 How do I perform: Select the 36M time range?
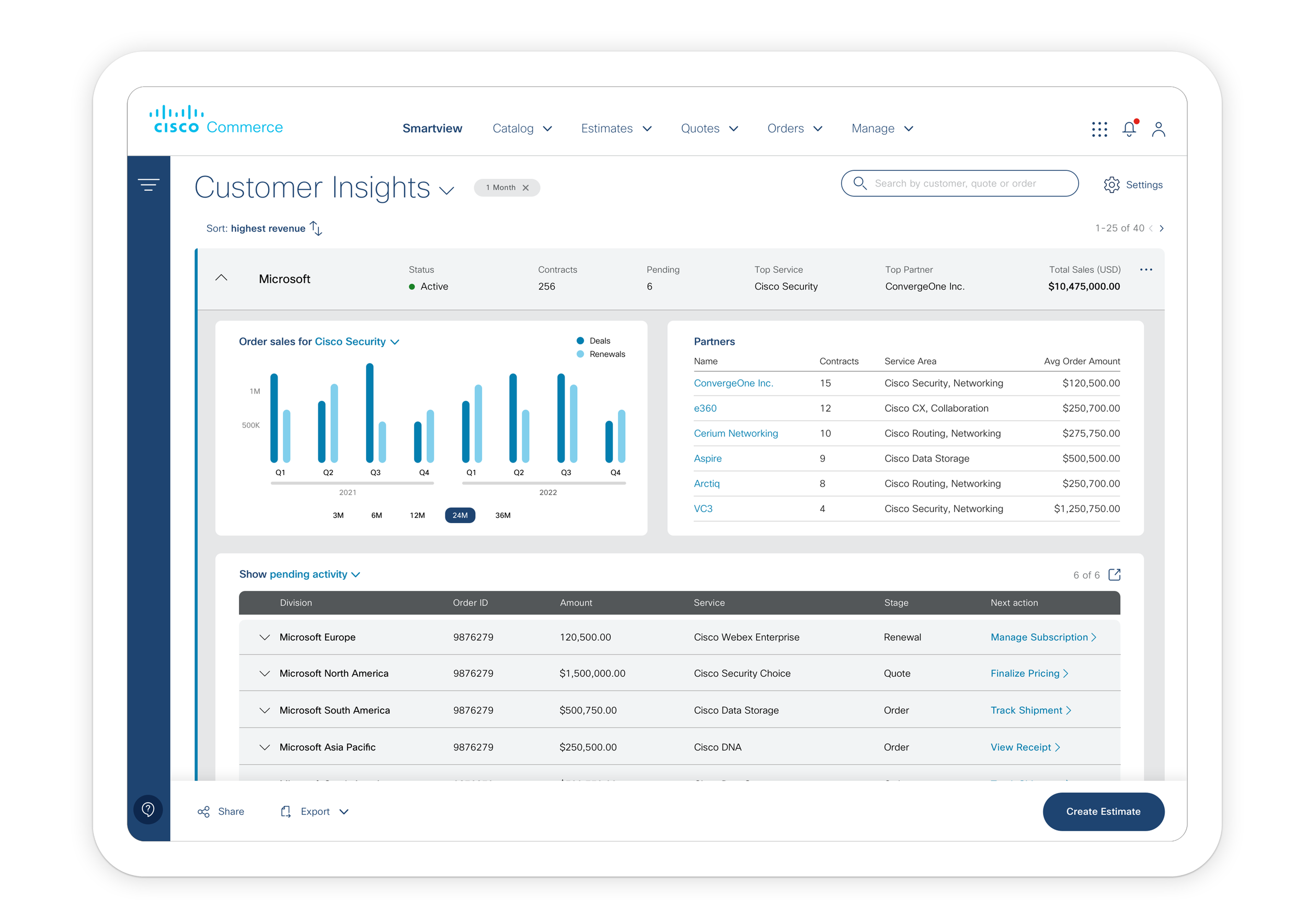502,515
